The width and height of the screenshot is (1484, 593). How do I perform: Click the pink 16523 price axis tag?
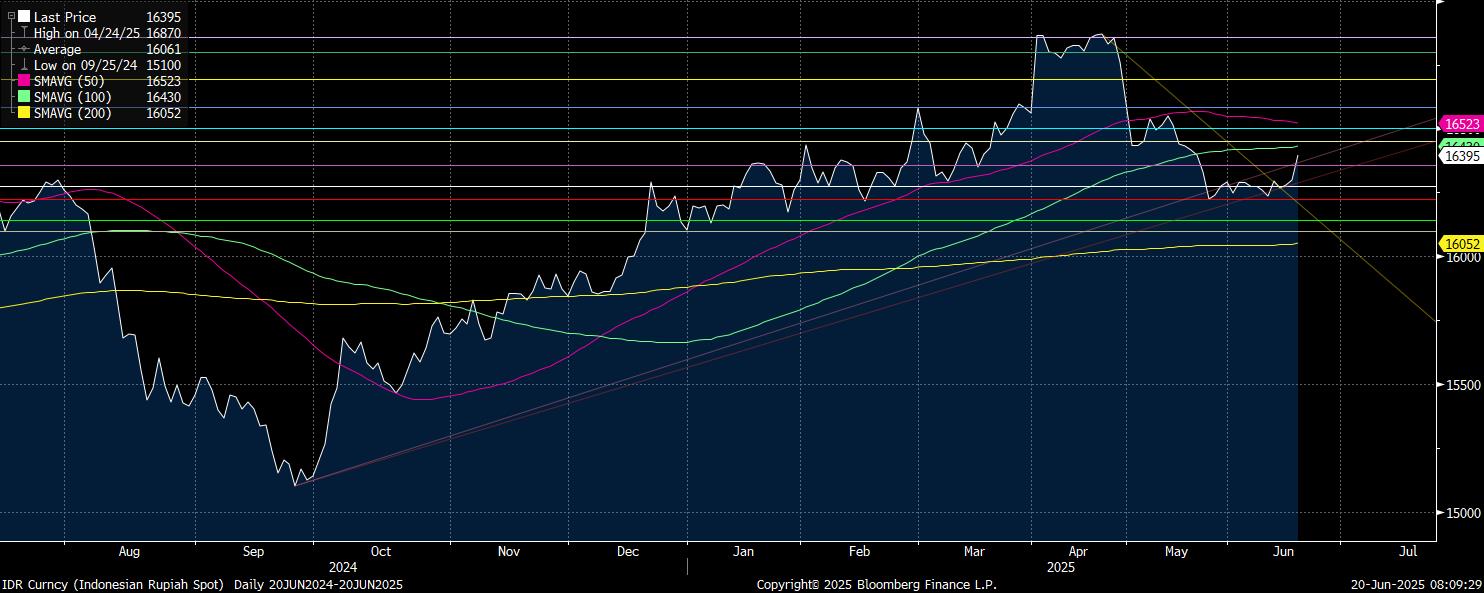[x=1461, y=124]
